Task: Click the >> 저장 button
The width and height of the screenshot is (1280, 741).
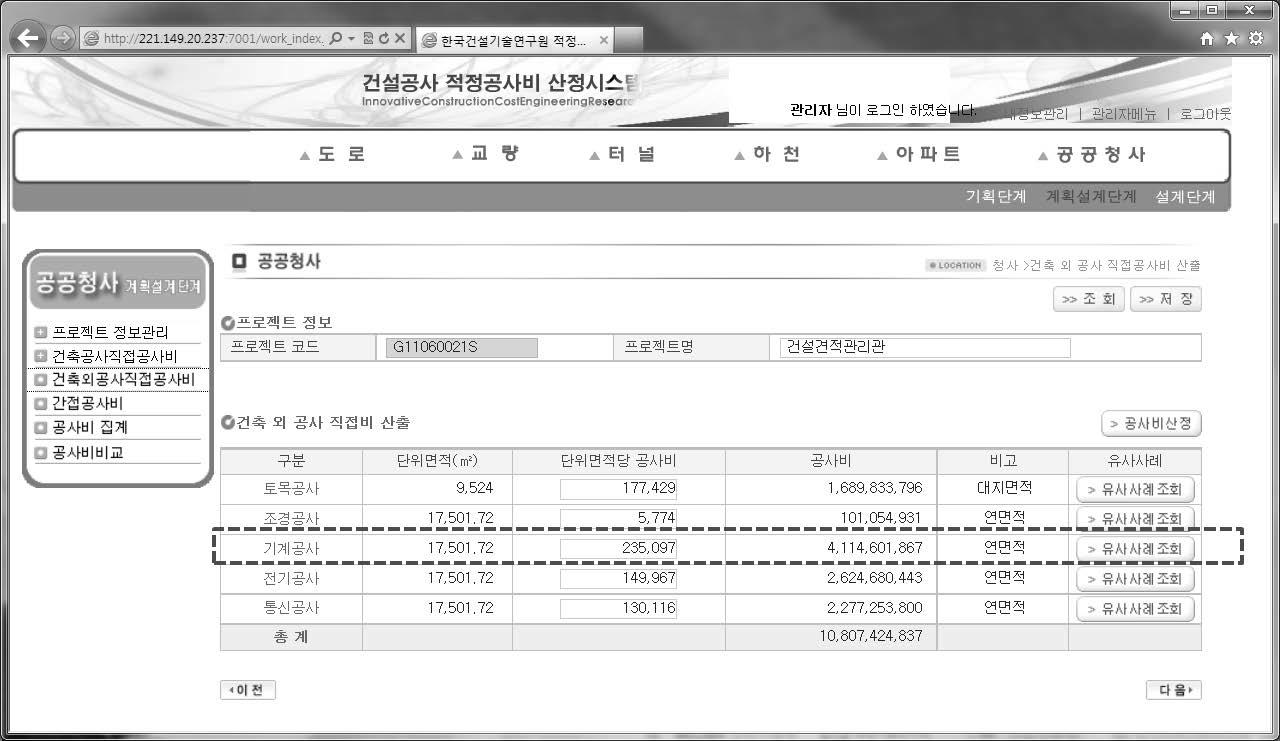Action: click(x=1166, y=299)
